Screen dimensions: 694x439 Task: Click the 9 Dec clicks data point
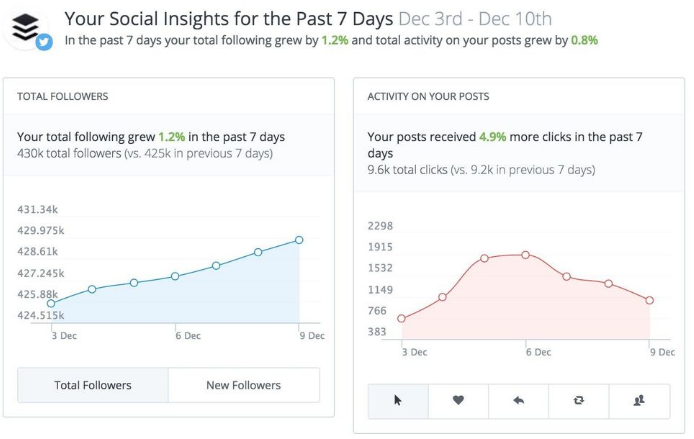pyautogui.click(x=650, y=300)
